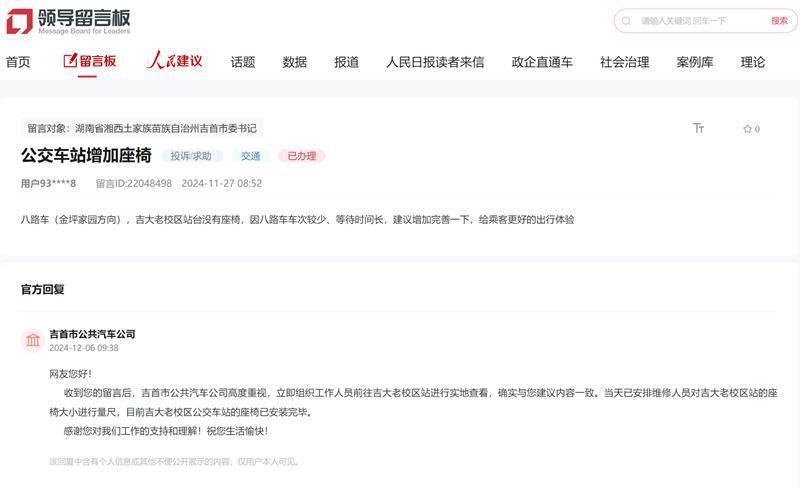Select the 留言板 tab
Screen dimensions: 800x488
coord(90,61)
